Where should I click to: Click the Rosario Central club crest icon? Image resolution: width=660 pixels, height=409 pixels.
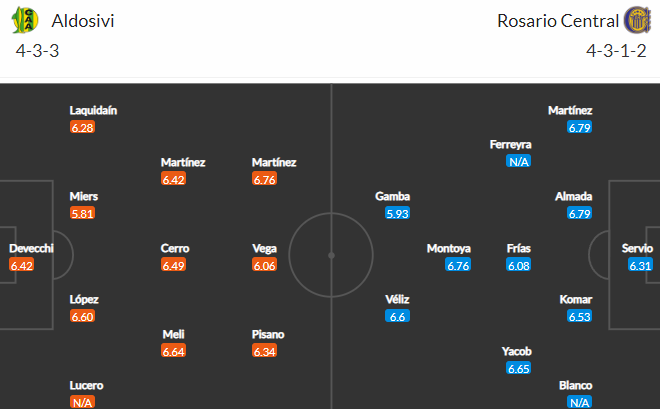click(x=637, y=20)
